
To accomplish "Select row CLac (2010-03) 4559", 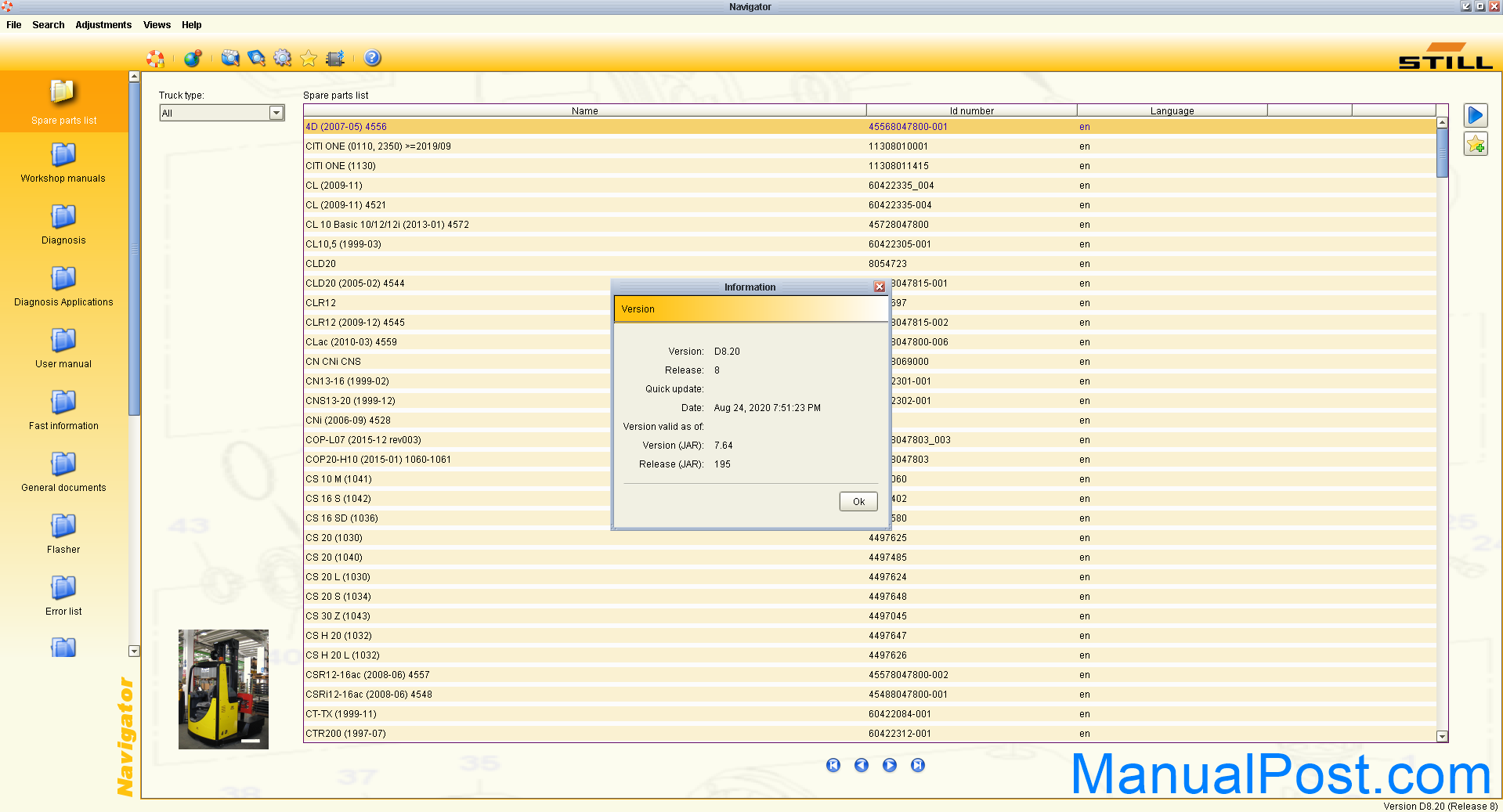I will [870, 342].
